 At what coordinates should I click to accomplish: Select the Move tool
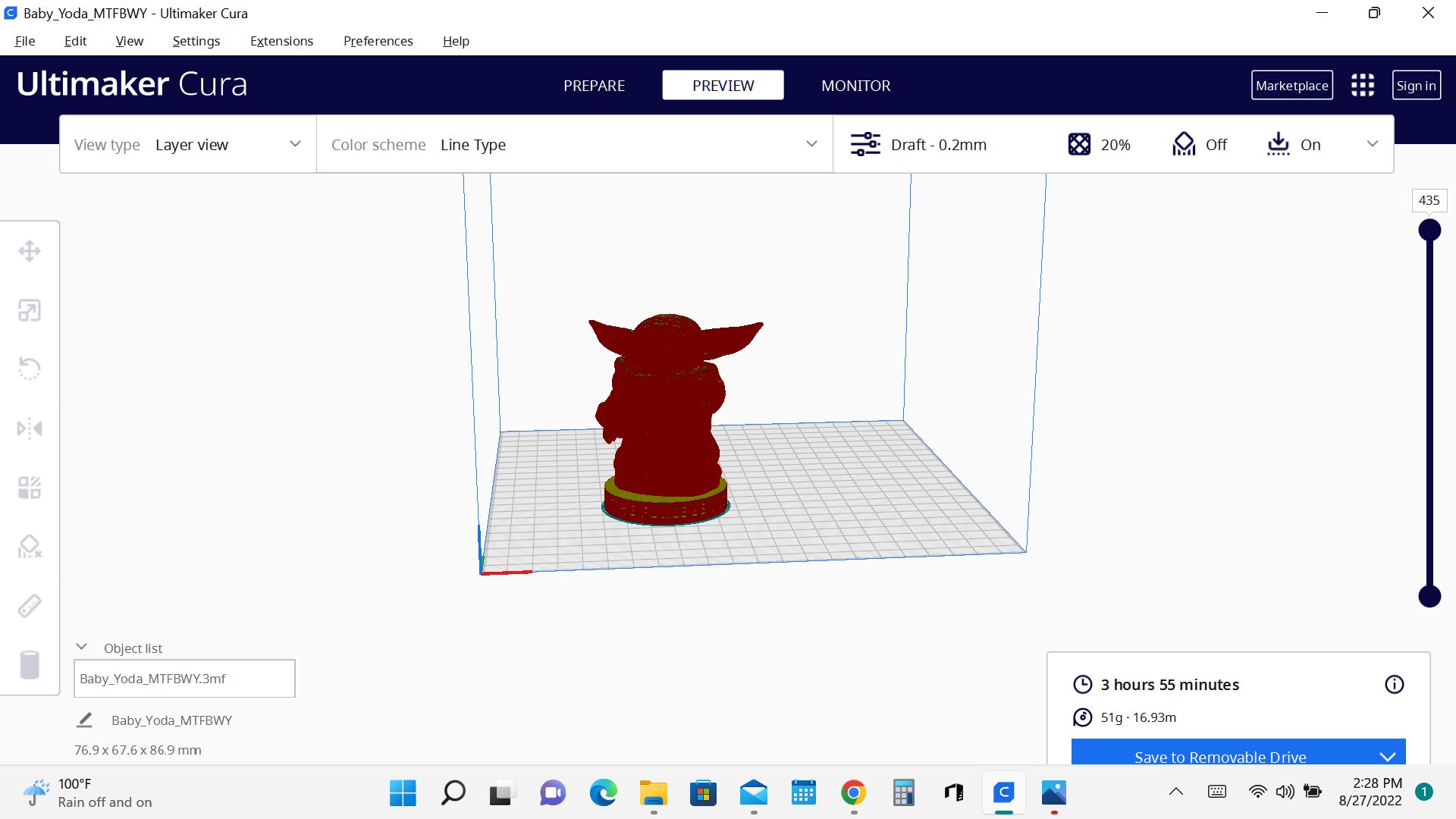click(30, 250)
